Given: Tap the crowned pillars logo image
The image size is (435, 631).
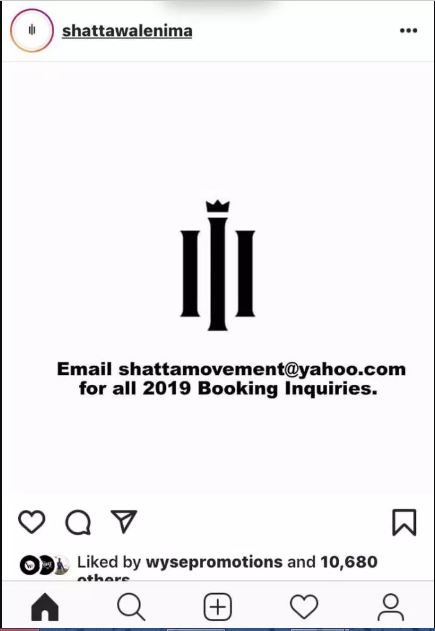Looking at the screenshot, I should pos(218,265).
